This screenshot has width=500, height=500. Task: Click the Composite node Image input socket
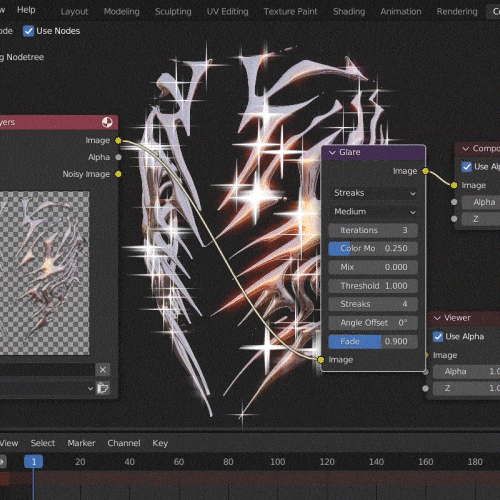454,185
